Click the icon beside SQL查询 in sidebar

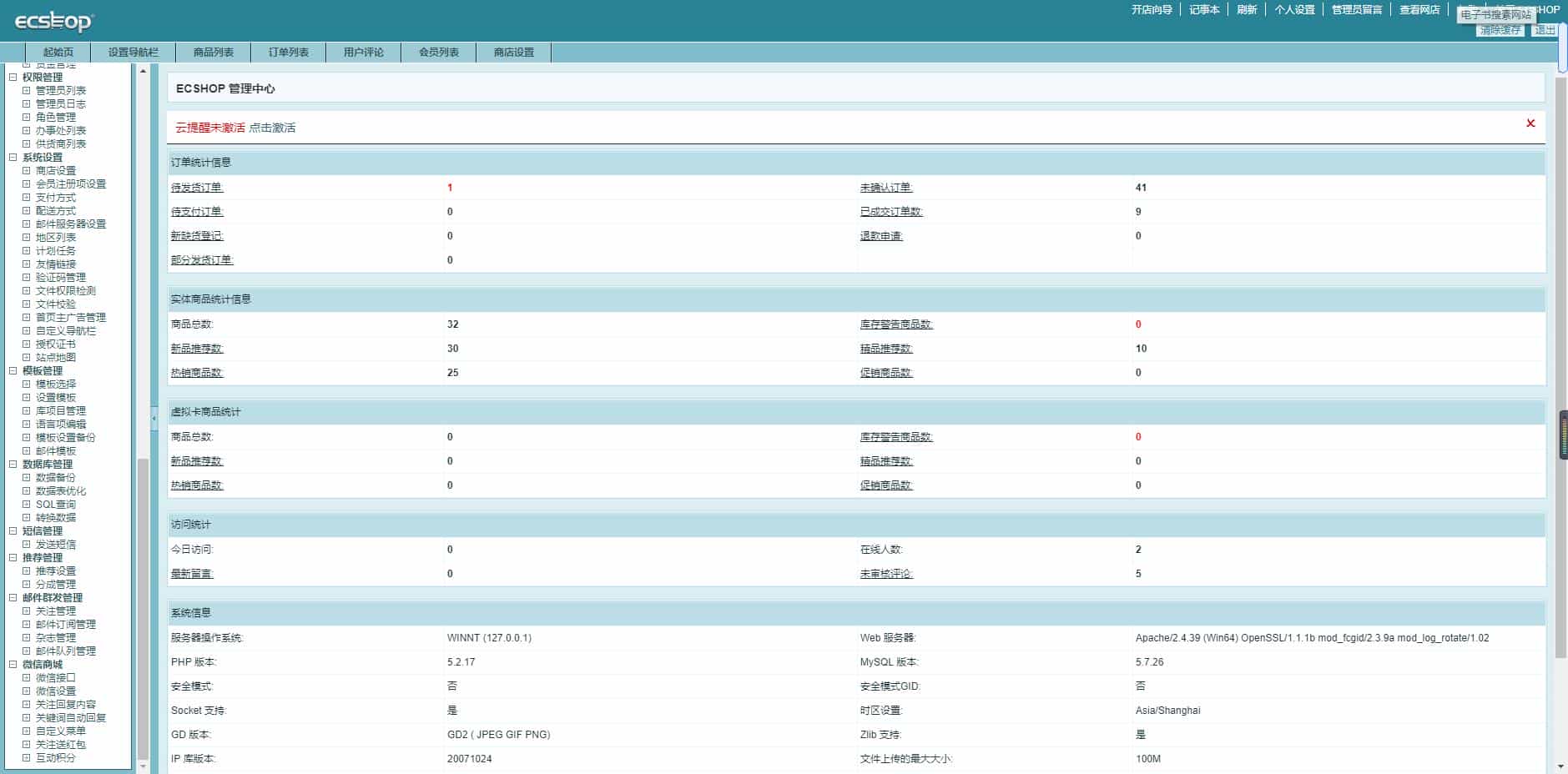click(x=26, y=505)
